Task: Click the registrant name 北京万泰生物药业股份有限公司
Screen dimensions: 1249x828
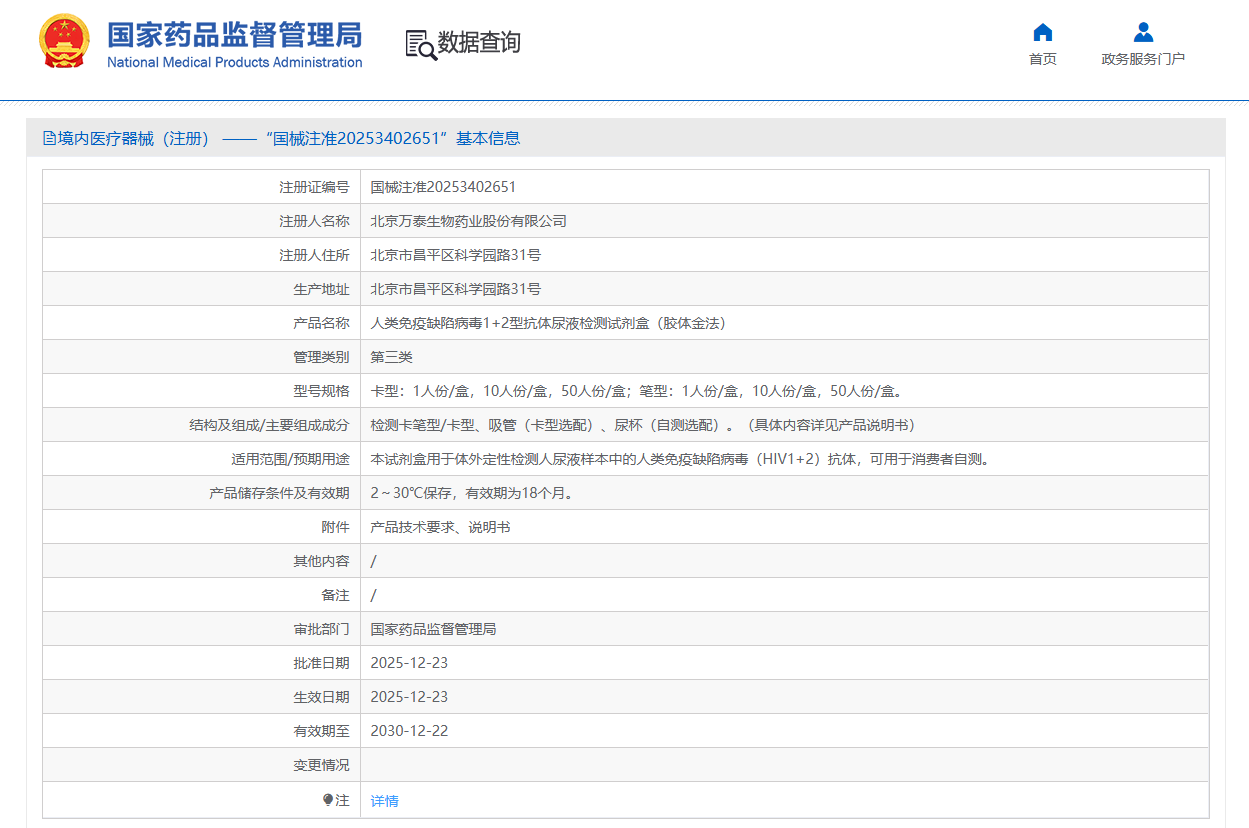Action: 468,221
